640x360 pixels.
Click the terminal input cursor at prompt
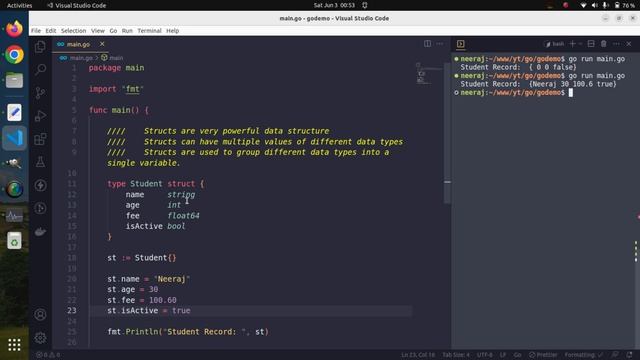(571, 93)
